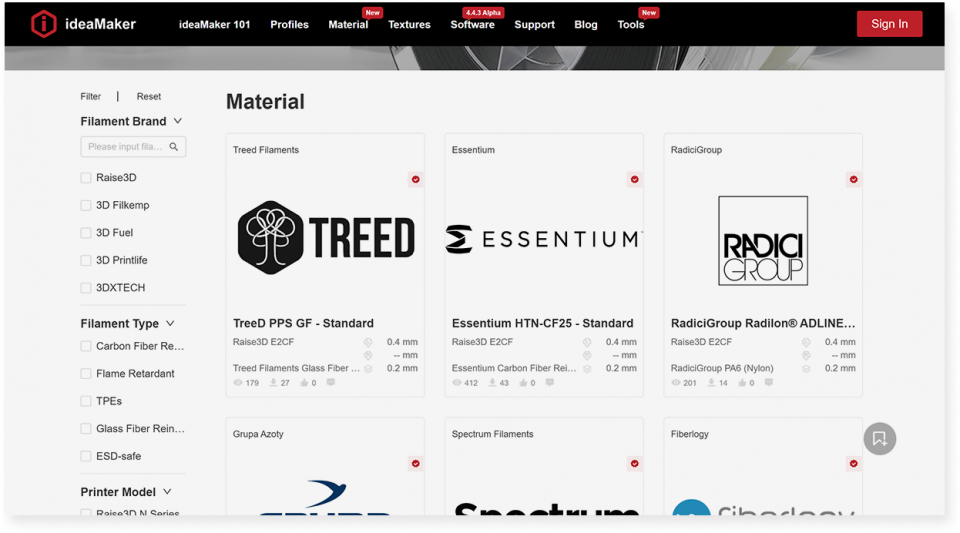Click the ideaMaker logo icon
The image size is (960, 533).
[44, 24]
